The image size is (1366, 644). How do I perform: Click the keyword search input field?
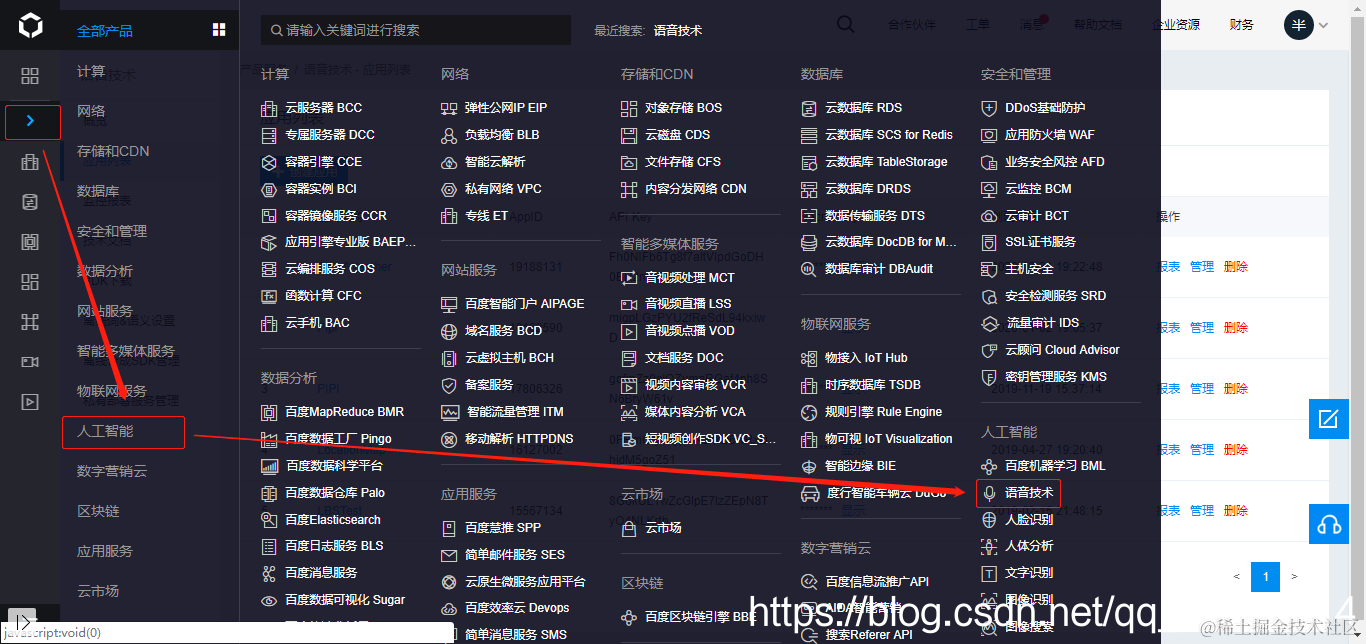(x=415, y=29)
